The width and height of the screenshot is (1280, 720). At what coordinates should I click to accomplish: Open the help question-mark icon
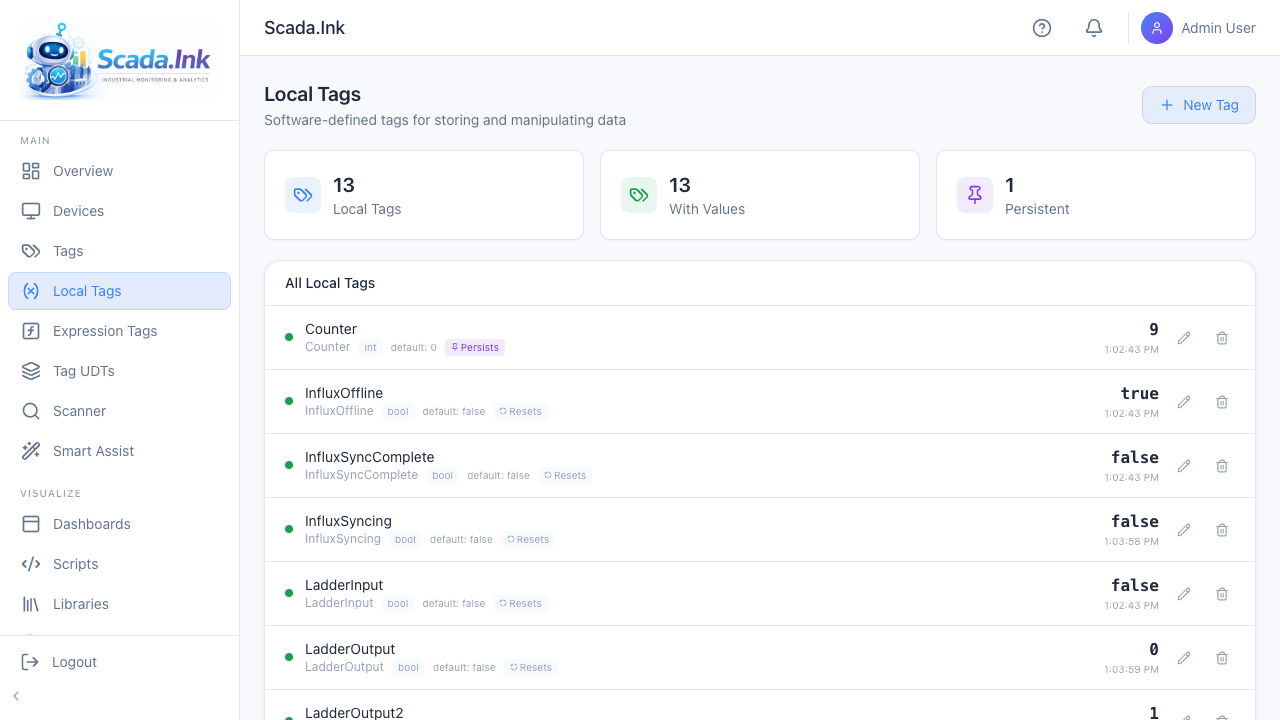(x=1042, y=28)
